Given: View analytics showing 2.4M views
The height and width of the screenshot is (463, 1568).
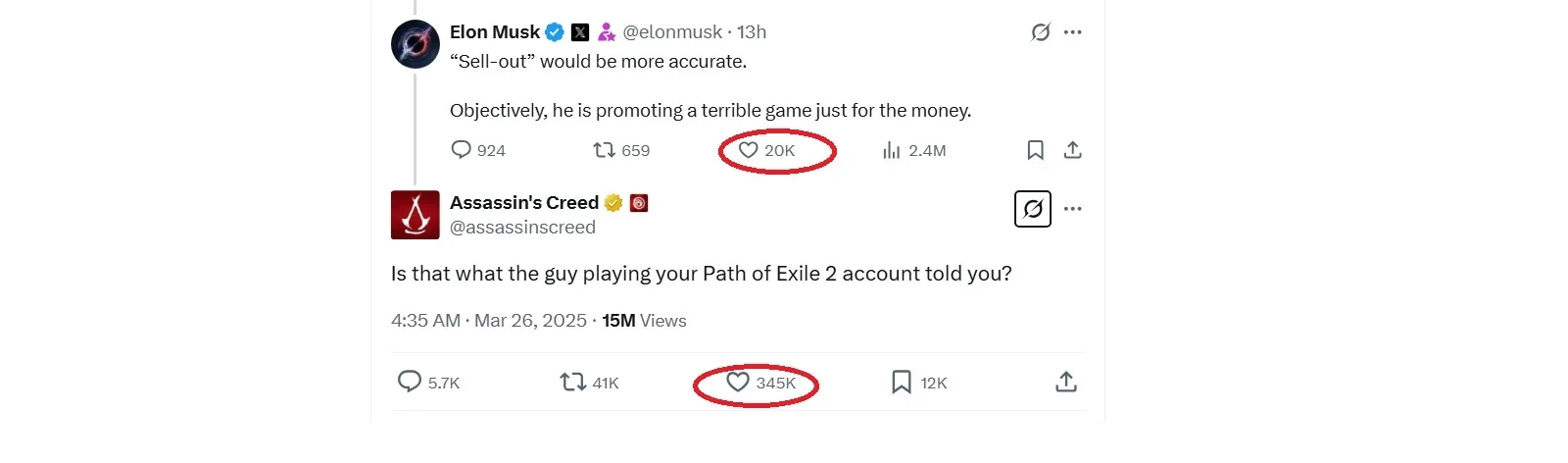Looking at the screenshot, I should 892,150.
